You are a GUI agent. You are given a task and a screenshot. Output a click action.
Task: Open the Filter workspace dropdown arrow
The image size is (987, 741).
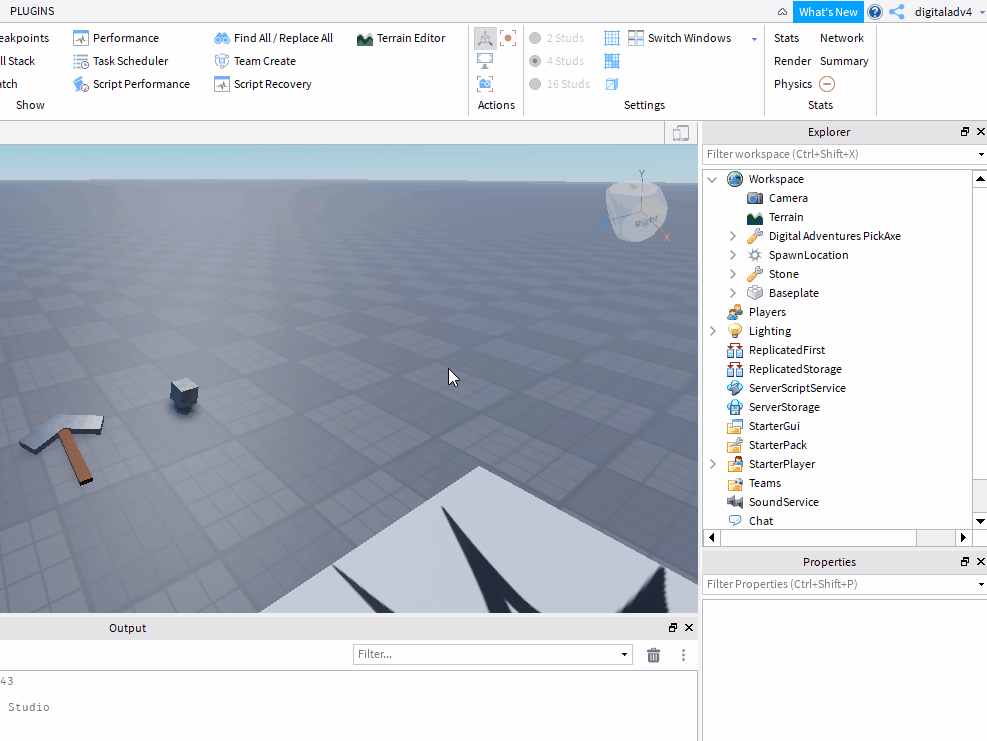[x=981, y=154]
